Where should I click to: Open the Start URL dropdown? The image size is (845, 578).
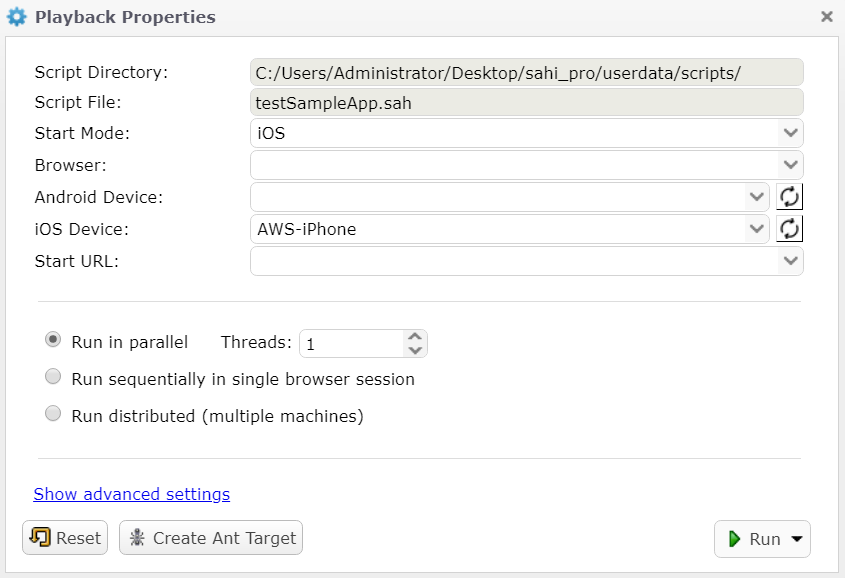click(x=790, y=261)
